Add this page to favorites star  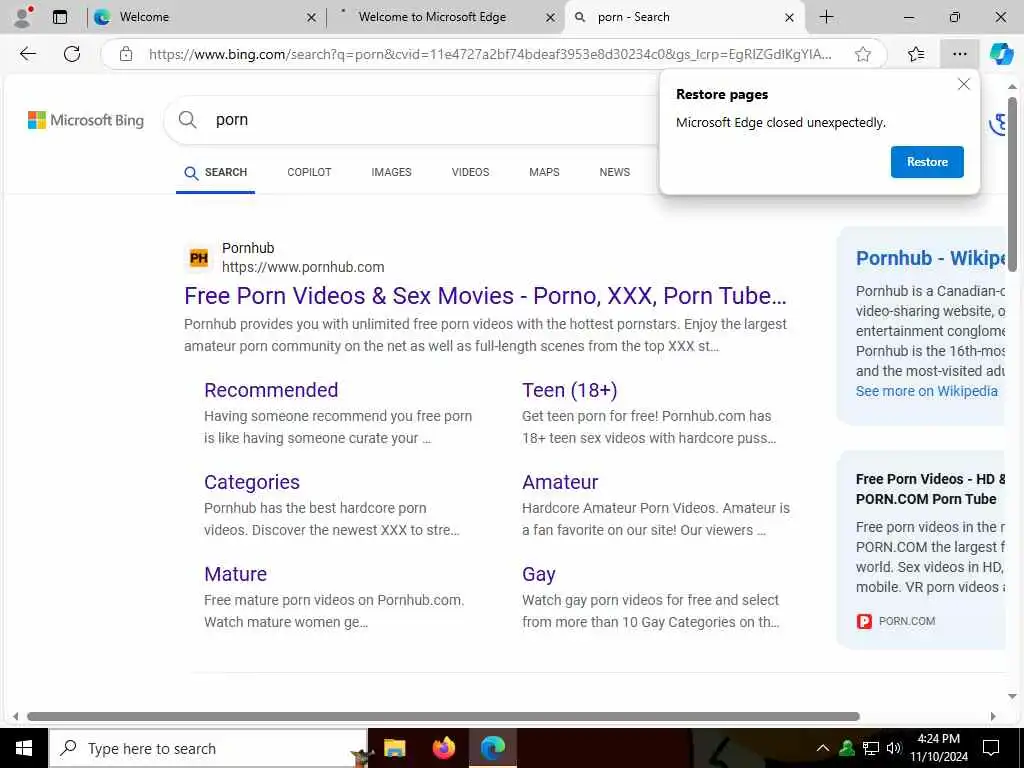coord(863,54)
